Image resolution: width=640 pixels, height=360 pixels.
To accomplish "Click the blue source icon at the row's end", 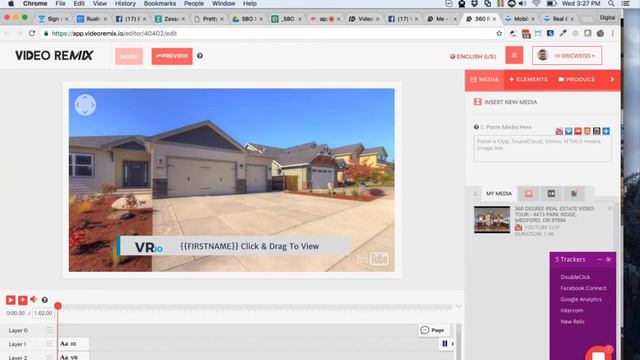I will pyautogui.click(x=606, y=131).
